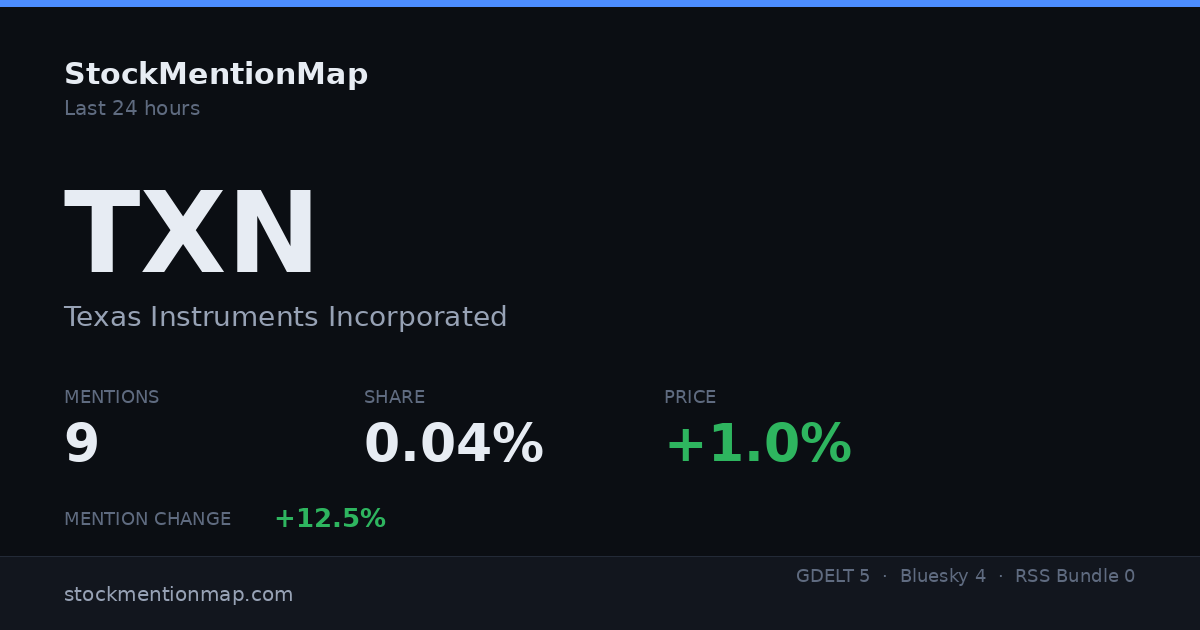
Task: Click the RSS Bundle 0 source
Action: click(x=1075, y=576)
